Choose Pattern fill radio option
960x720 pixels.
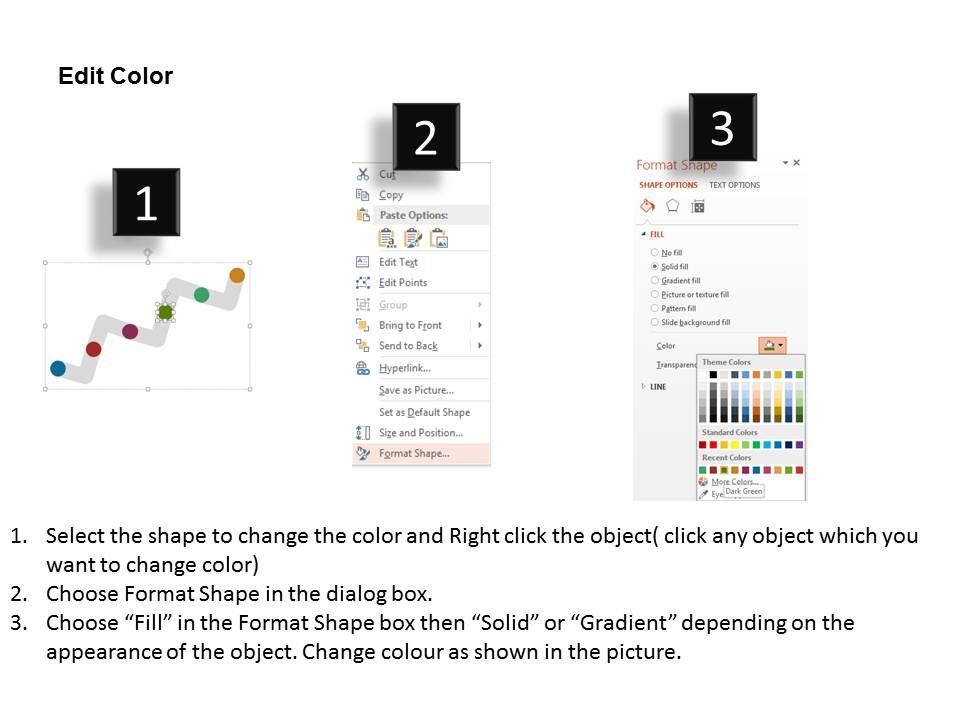tap(655, 309)
